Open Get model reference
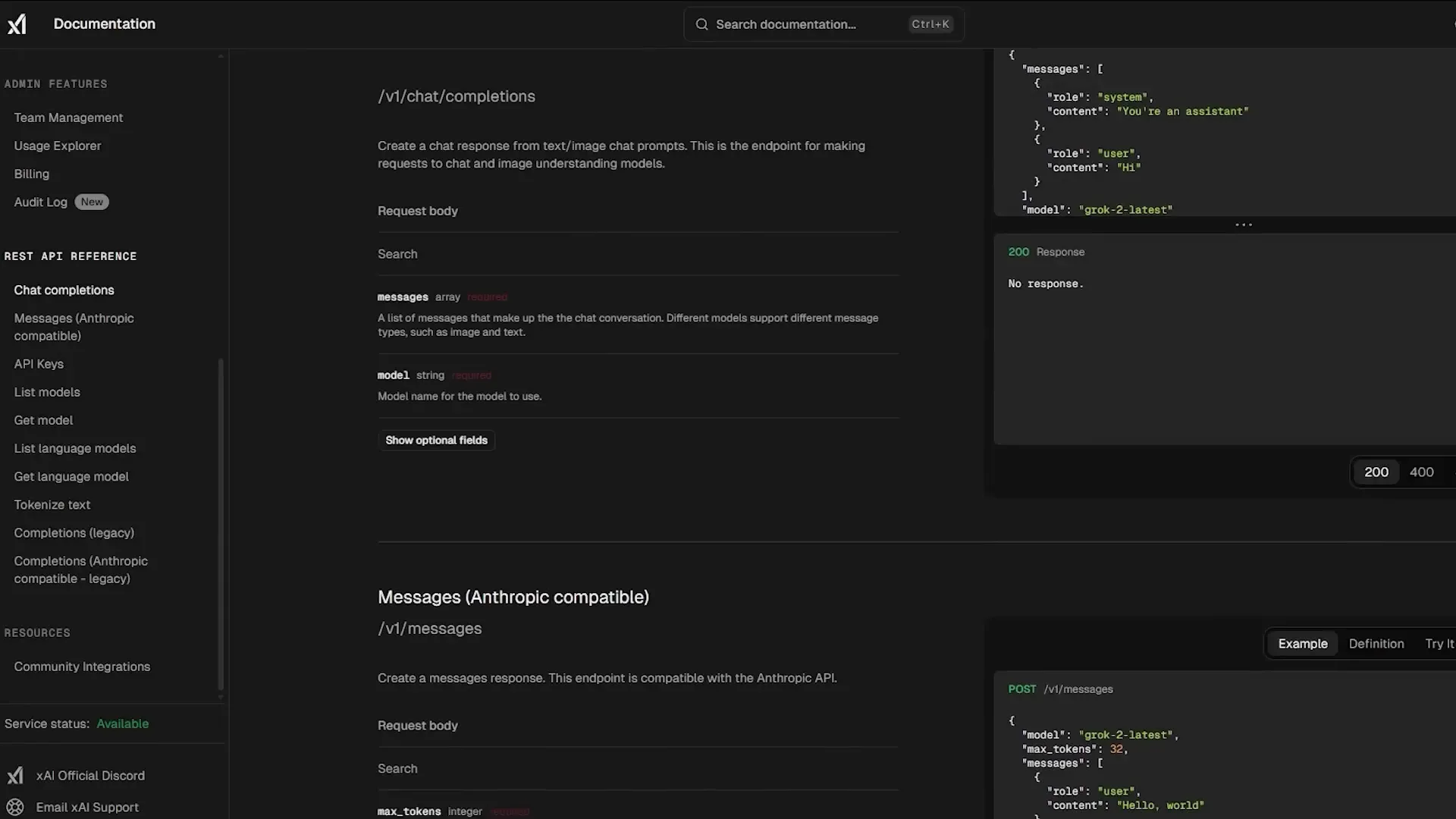 coord(44,420)
